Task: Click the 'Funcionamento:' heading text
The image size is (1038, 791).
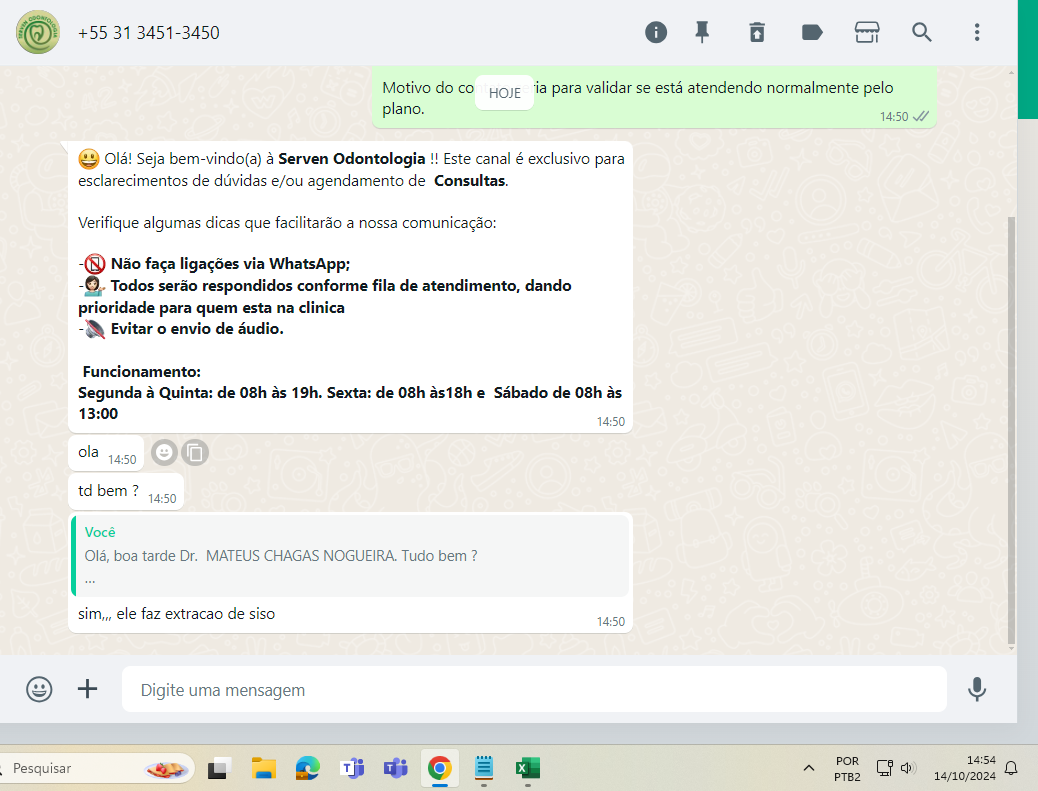Action: [x=142, y=371]
